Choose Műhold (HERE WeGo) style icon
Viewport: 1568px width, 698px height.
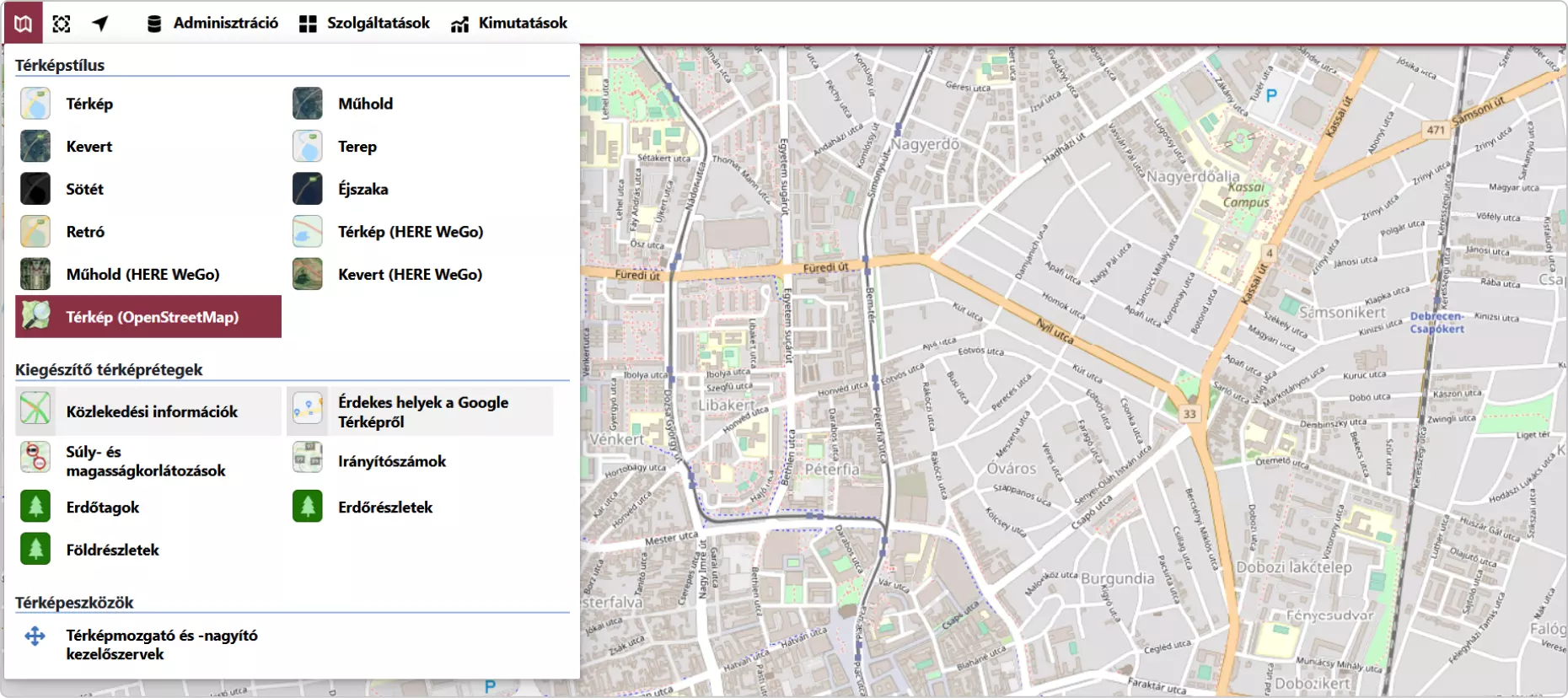click(35, 274)
